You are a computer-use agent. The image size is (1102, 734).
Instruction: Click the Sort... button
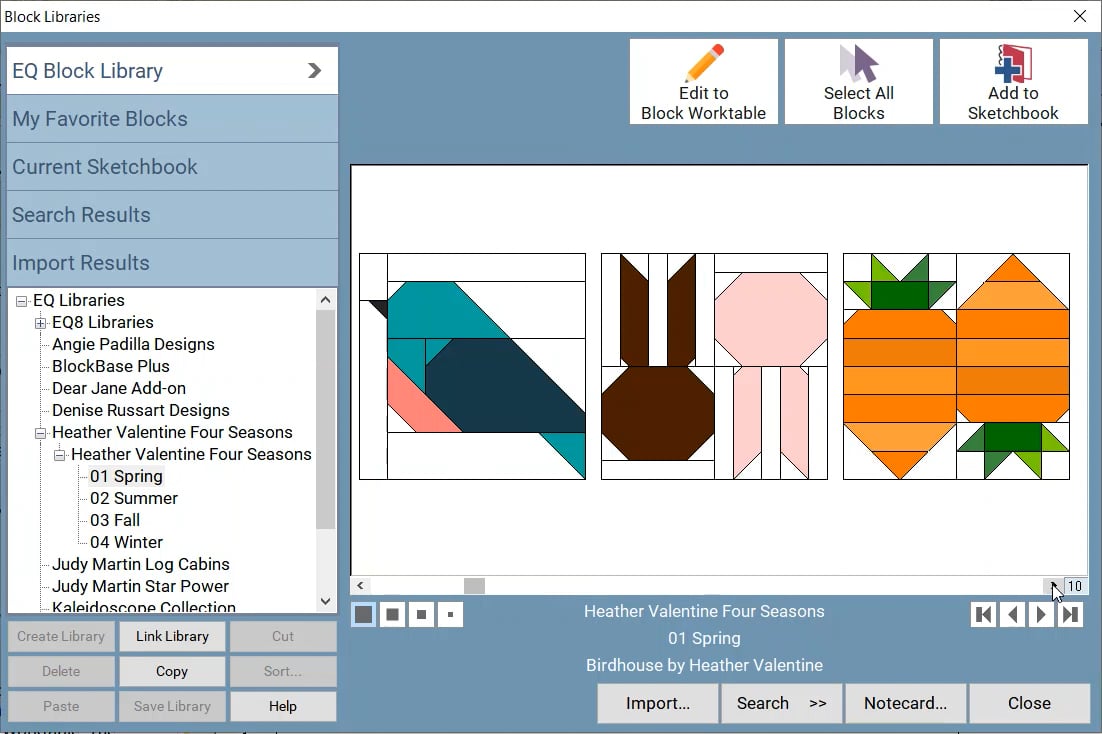283,671
